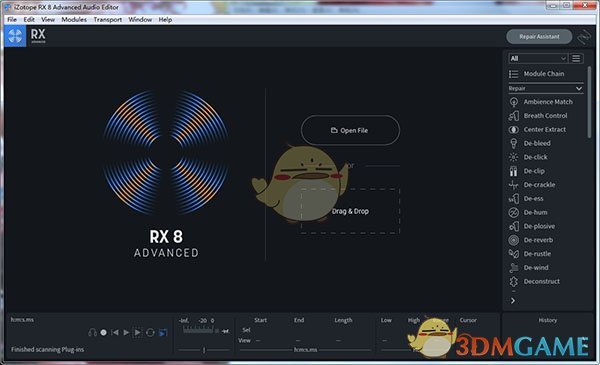The height and width of the screenshot is (365, 600).
Task: Click the Breath Control module icon
Action: tap(514, 116)
